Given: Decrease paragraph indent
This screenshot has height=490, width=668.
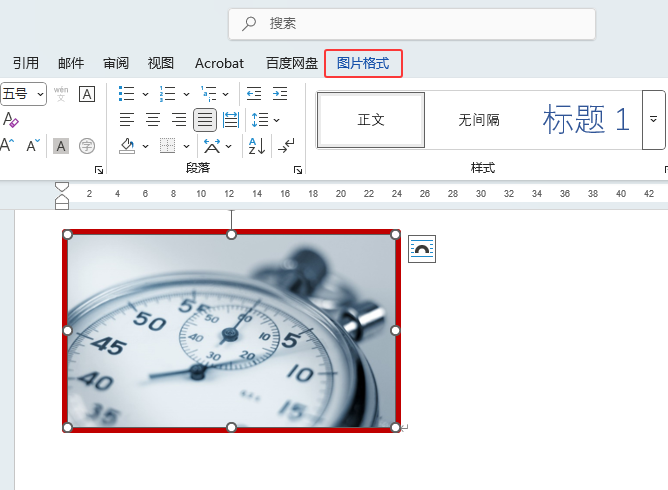Looking at the screenshot, I should pos(254,94).
